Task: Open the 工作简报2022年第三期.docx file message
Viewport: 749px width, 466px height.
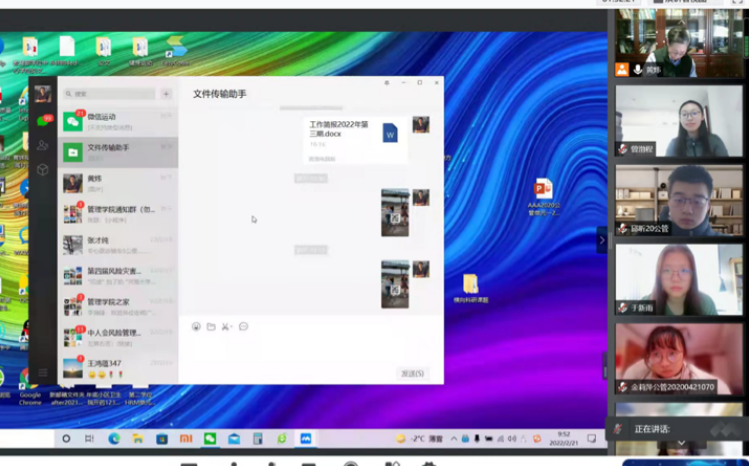Action: pos(353,138)
